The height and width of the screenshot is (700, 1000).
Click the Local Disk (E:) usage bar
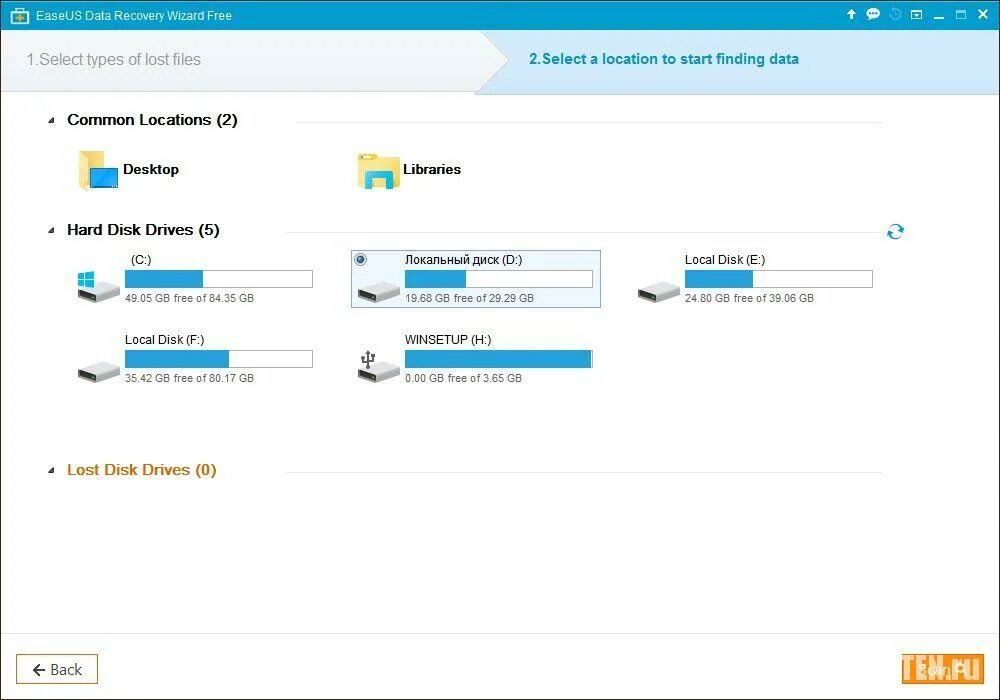[x=779, y=279]
